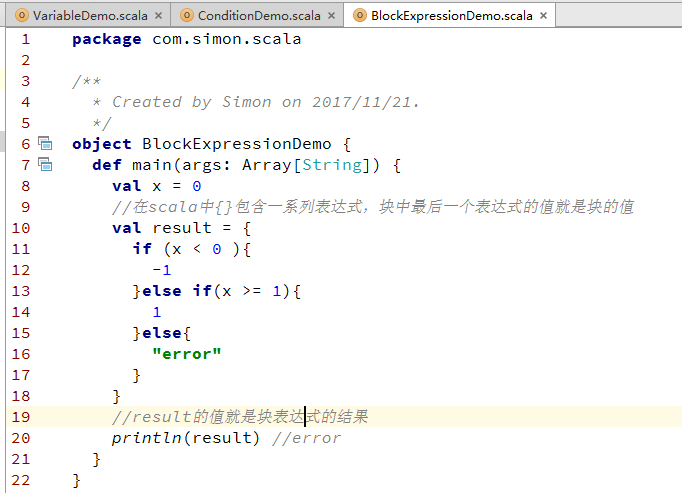Click the 'if' keyword on line 11
The image size is (682, 493).
(x=142, y=249)
